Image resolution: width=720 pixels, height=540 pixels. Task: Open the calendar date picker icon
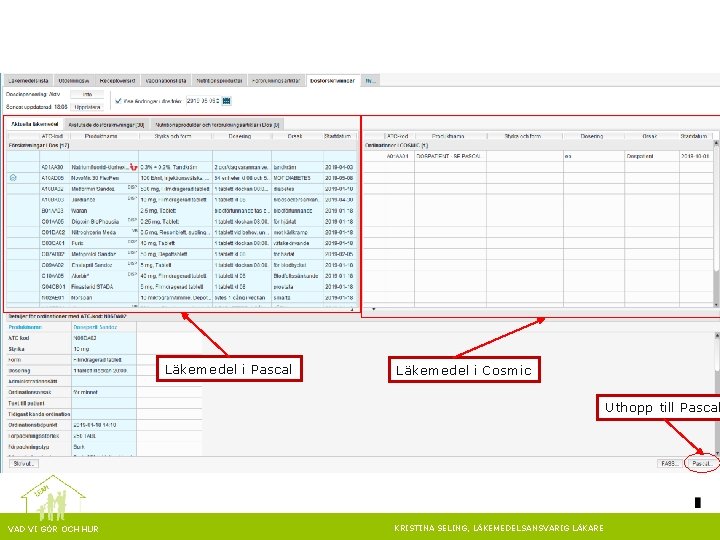tap(226, 101)
